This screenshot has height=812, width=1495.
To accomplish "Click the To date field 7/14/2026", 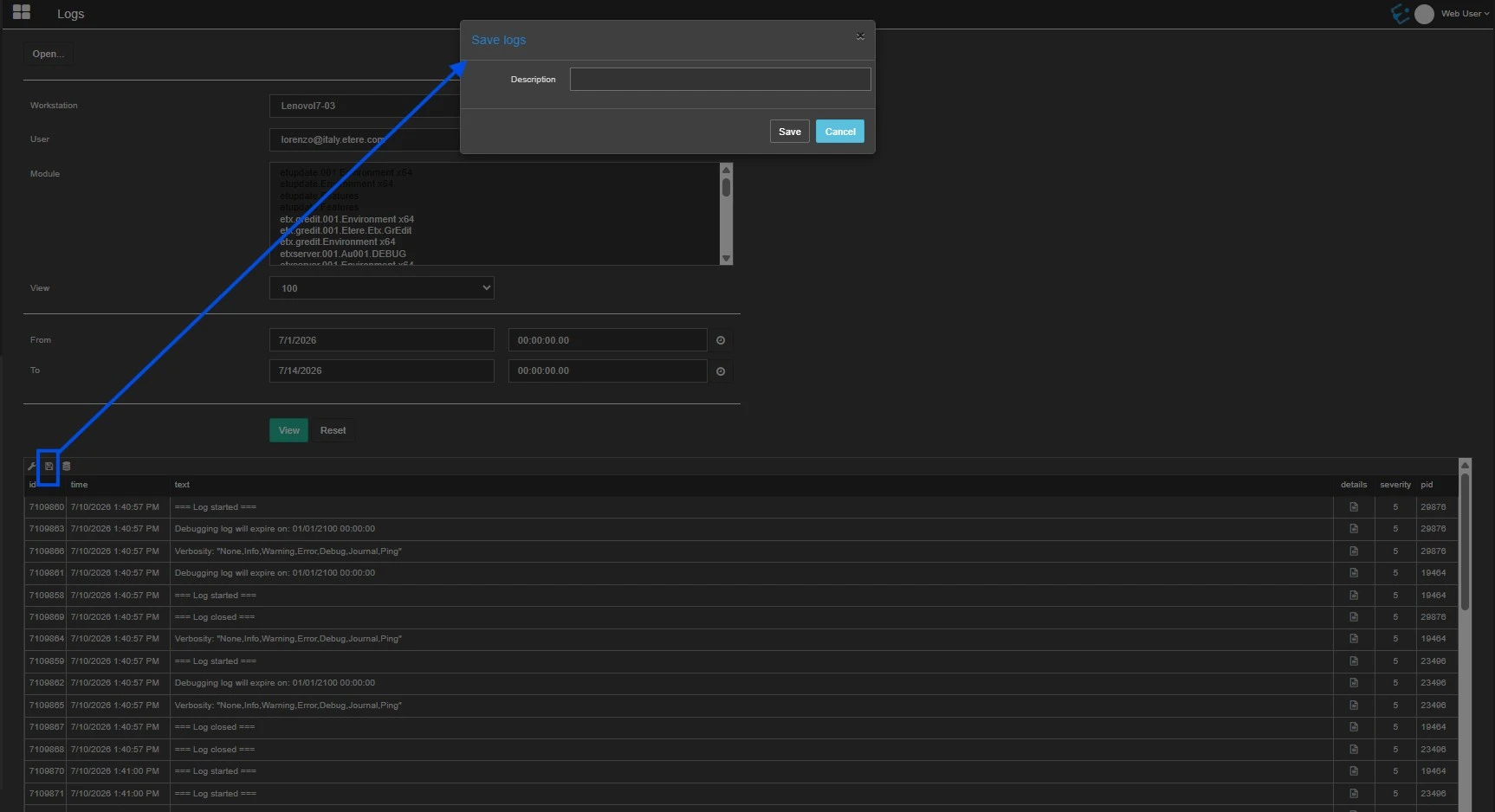I will point(382,371).
